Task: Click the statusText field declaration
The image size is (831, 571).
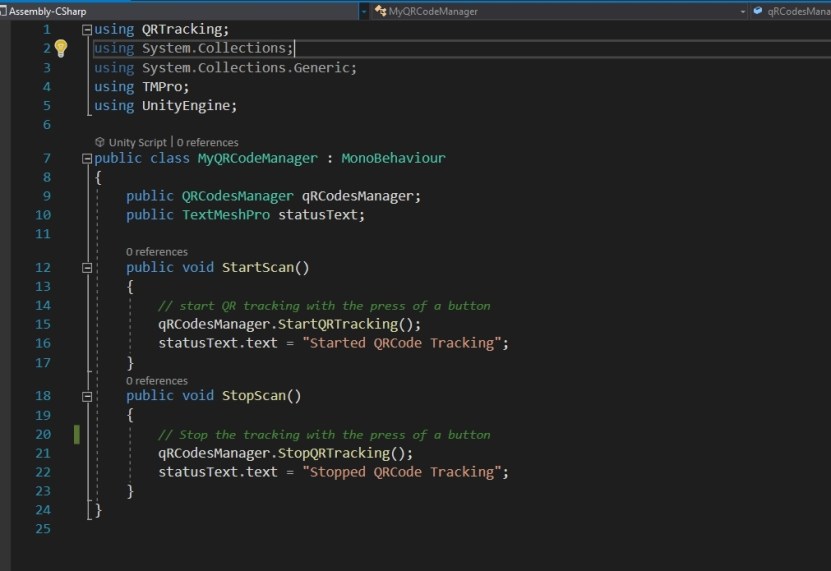Action: coord(318,215)
